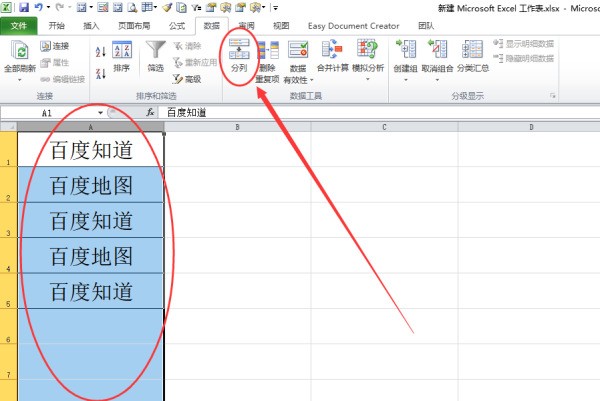
Task: Click the 编辑链接 edit links button
Action: pos(63,79)
